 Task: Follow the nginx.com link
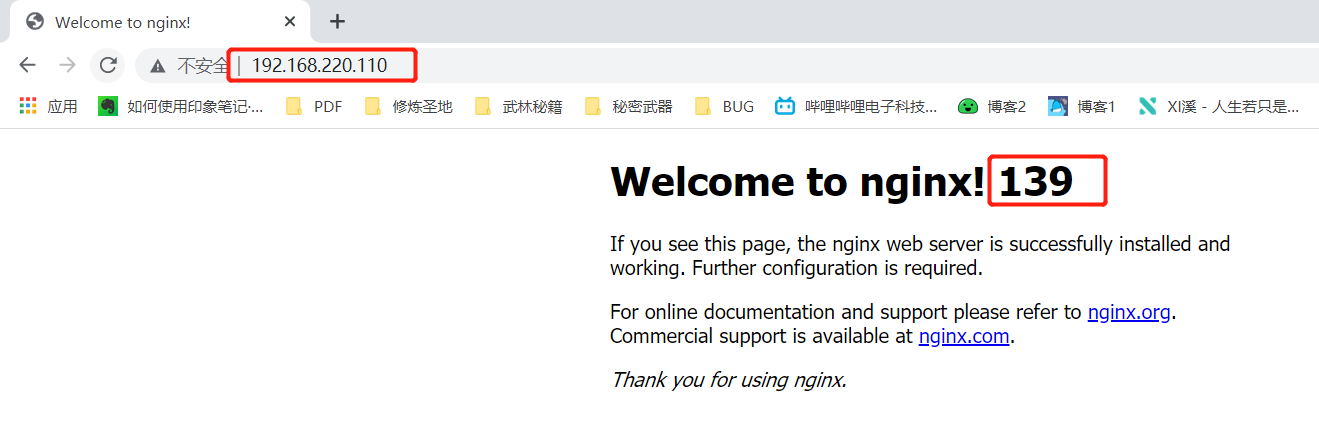tap(964, 336)
